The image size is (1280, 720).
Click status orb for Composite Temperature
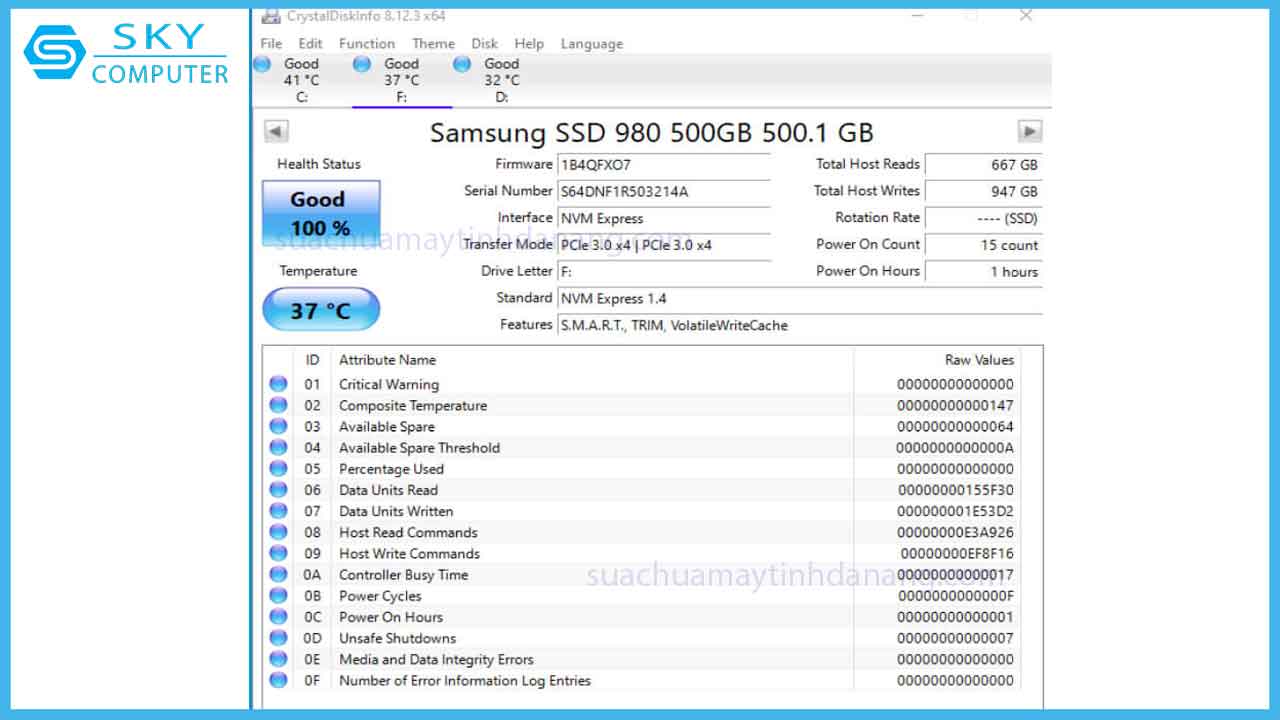[x=278, y=405]
